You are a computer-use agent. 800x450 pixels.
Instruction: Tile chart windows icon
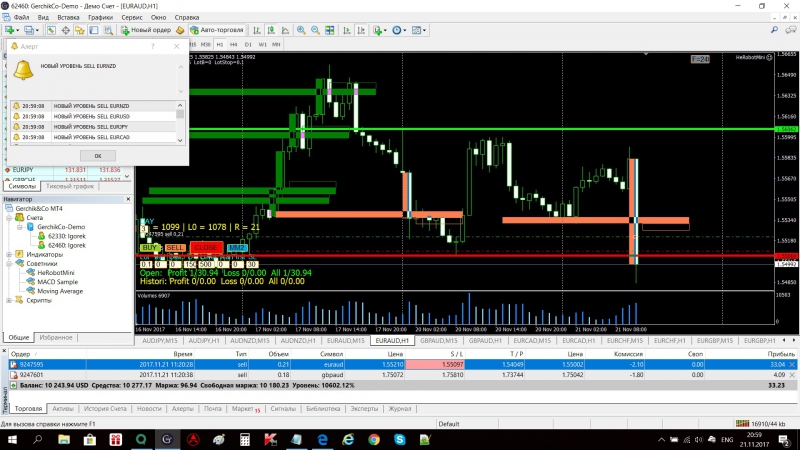330,31
